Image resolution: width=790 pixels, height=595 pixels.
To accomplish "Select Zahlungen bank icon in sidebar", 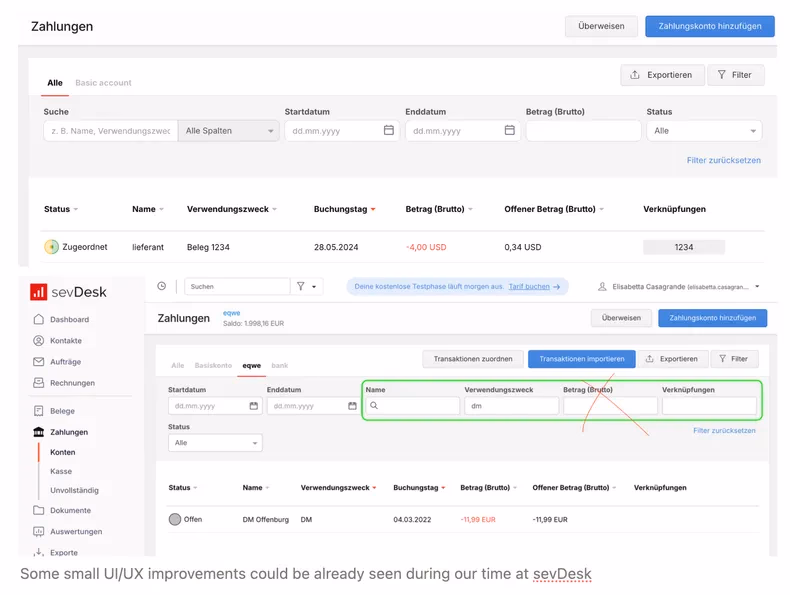I will coord(38,432).
